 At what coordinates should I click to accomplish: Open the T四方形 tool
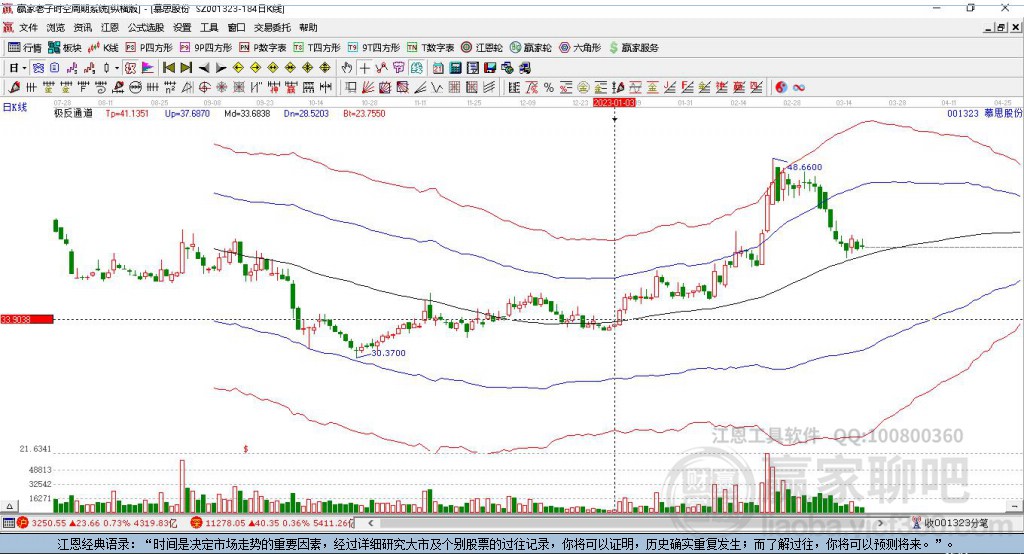click(x=317, y=48)
